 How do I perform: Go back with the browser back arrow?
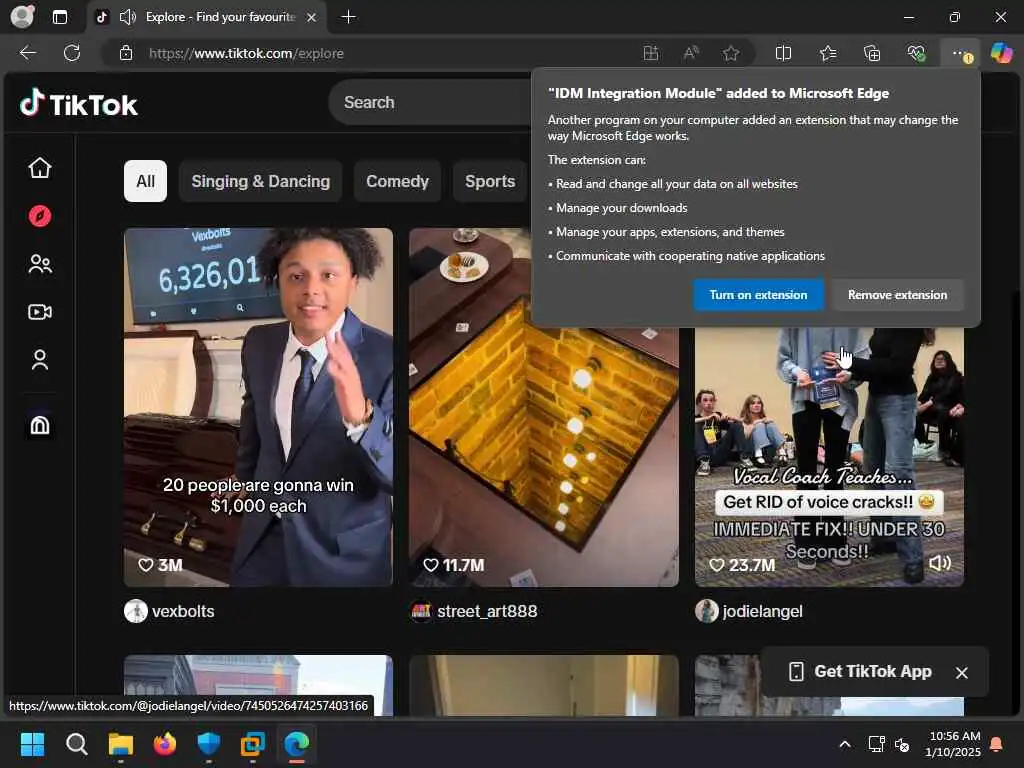pyautogui.click(x=27, y=53)
